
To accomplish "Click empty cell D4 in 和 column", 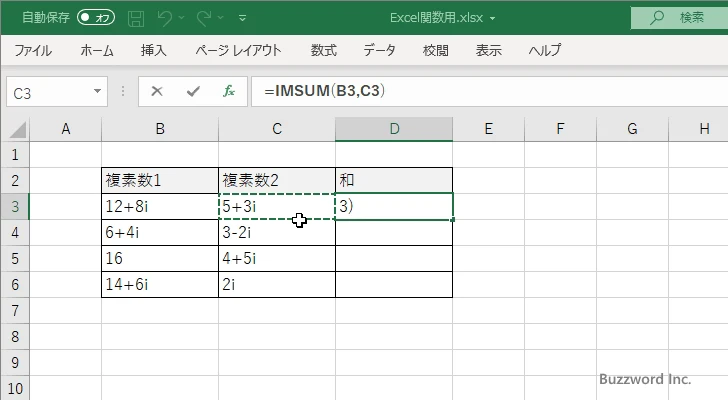I will (x=394, y=232).
